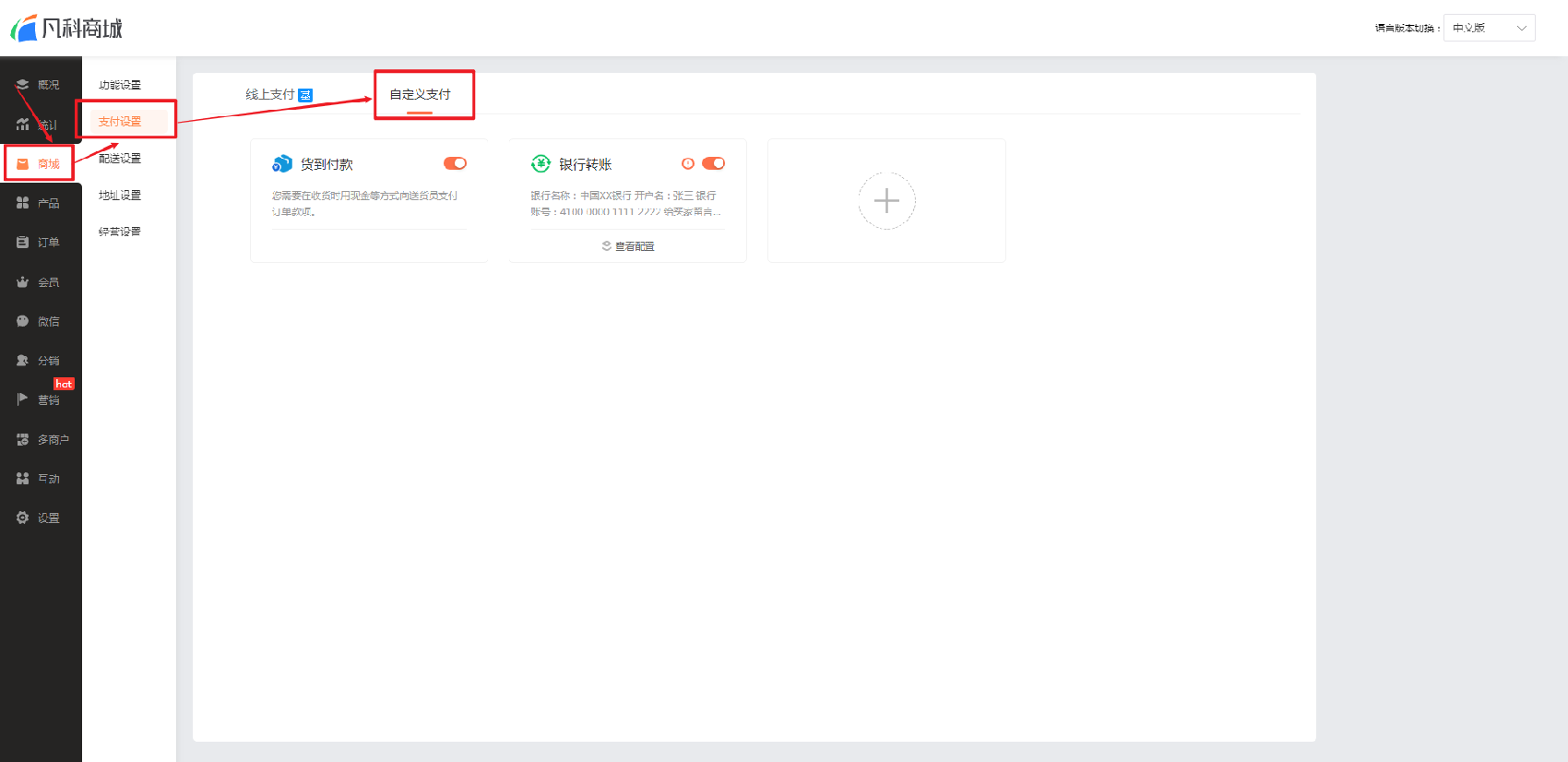
Task: Click the orange clock icon on 银行转账 card
Action: tap(687, 163)
